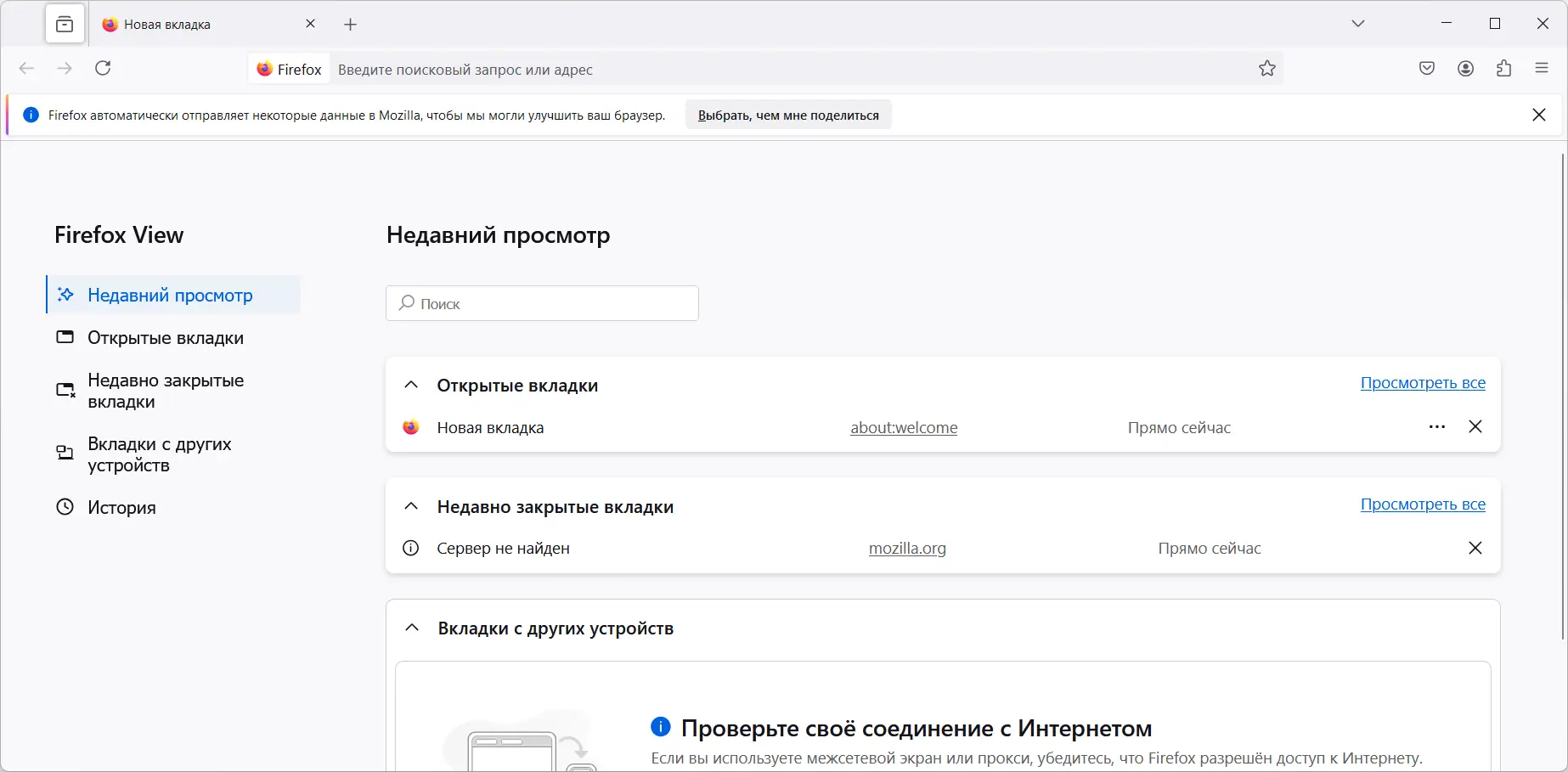
Task: Click the bookmark star icon
Action: click(x=1266, y=69)
